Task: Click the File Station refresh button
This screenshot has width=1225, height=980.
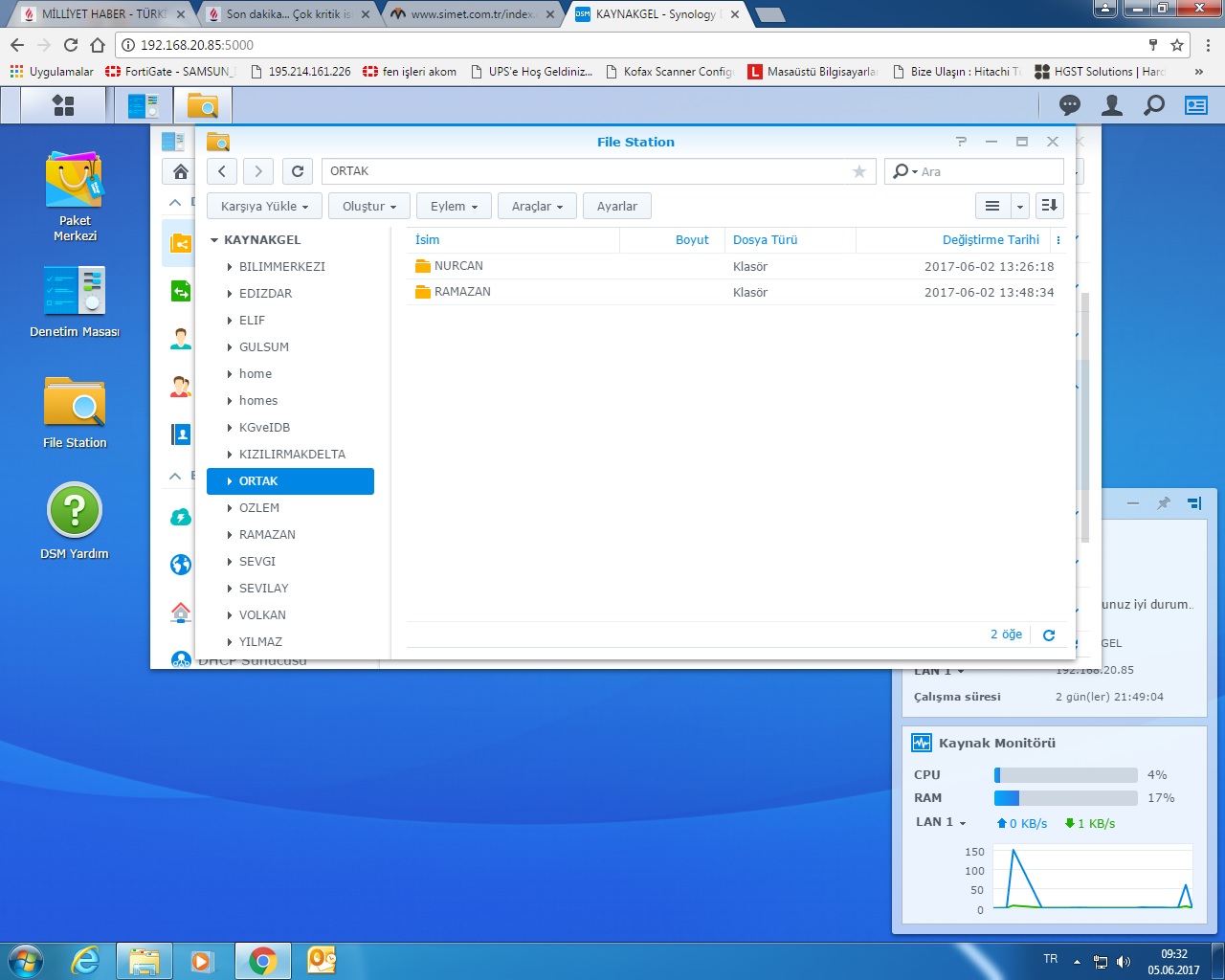Action: [x=298, y=171]
